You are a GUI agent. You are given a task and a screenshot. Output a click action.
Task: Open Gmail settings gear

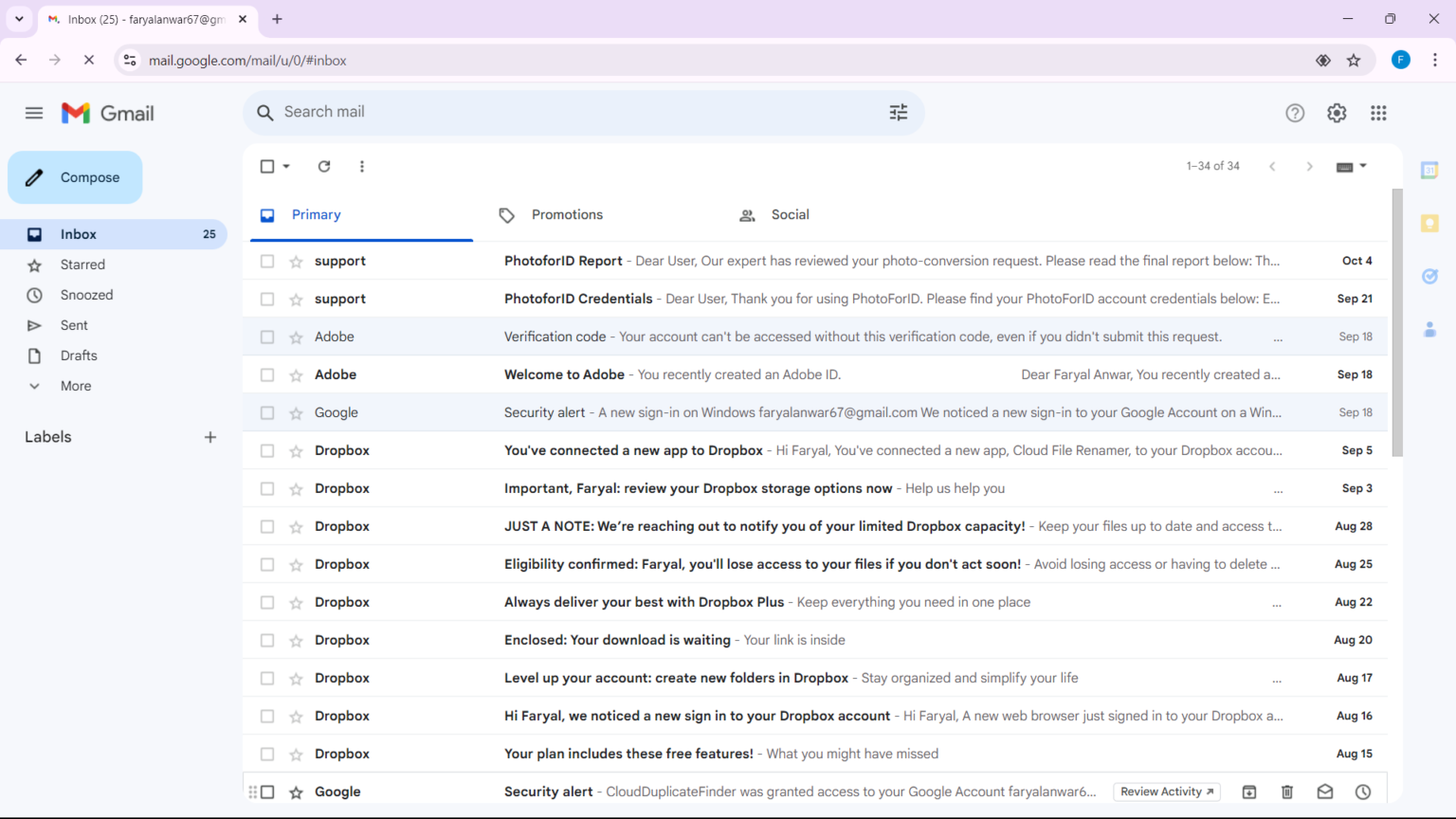coord(1337,113)
